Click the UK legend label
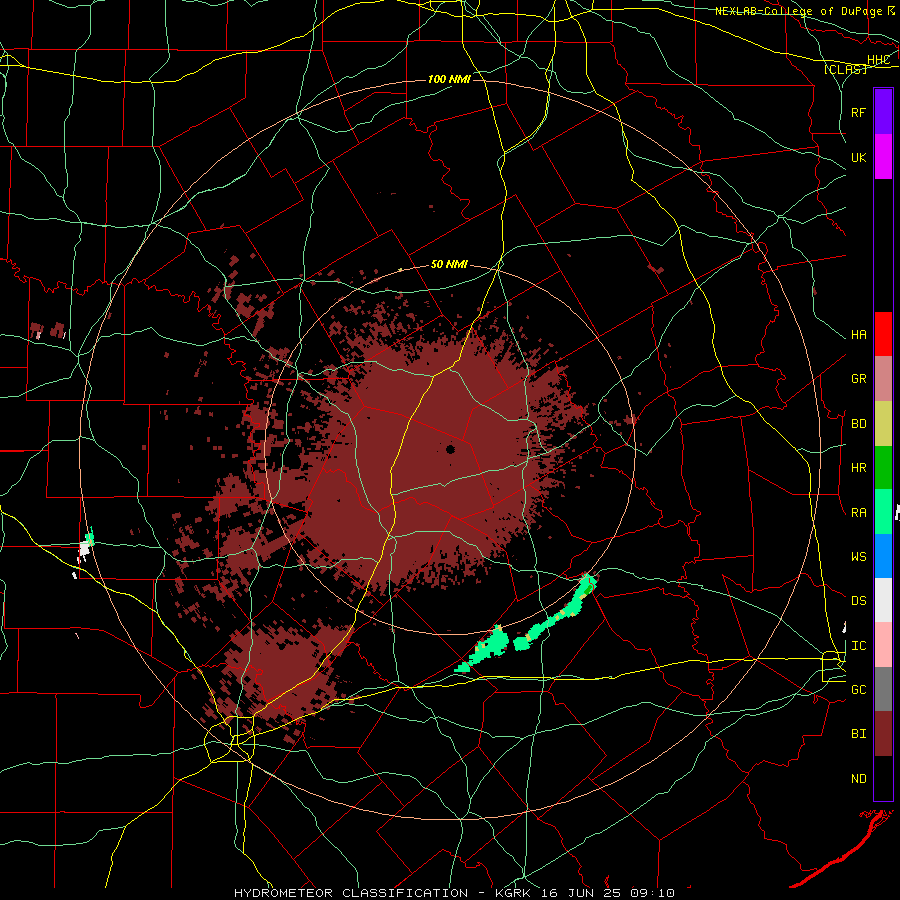Viewport: 900px width, 900px height. [858, 157]
